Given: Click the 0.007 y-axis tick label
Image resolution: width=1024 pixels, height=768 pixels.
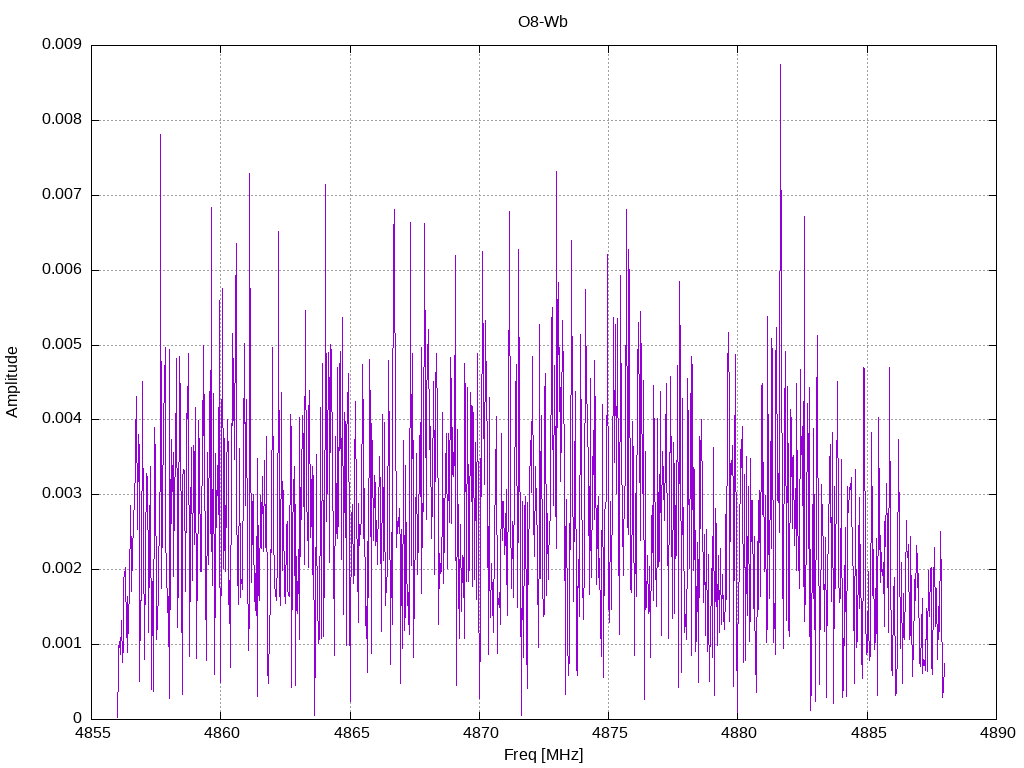Looking at the screenshot, I should 61,195.
